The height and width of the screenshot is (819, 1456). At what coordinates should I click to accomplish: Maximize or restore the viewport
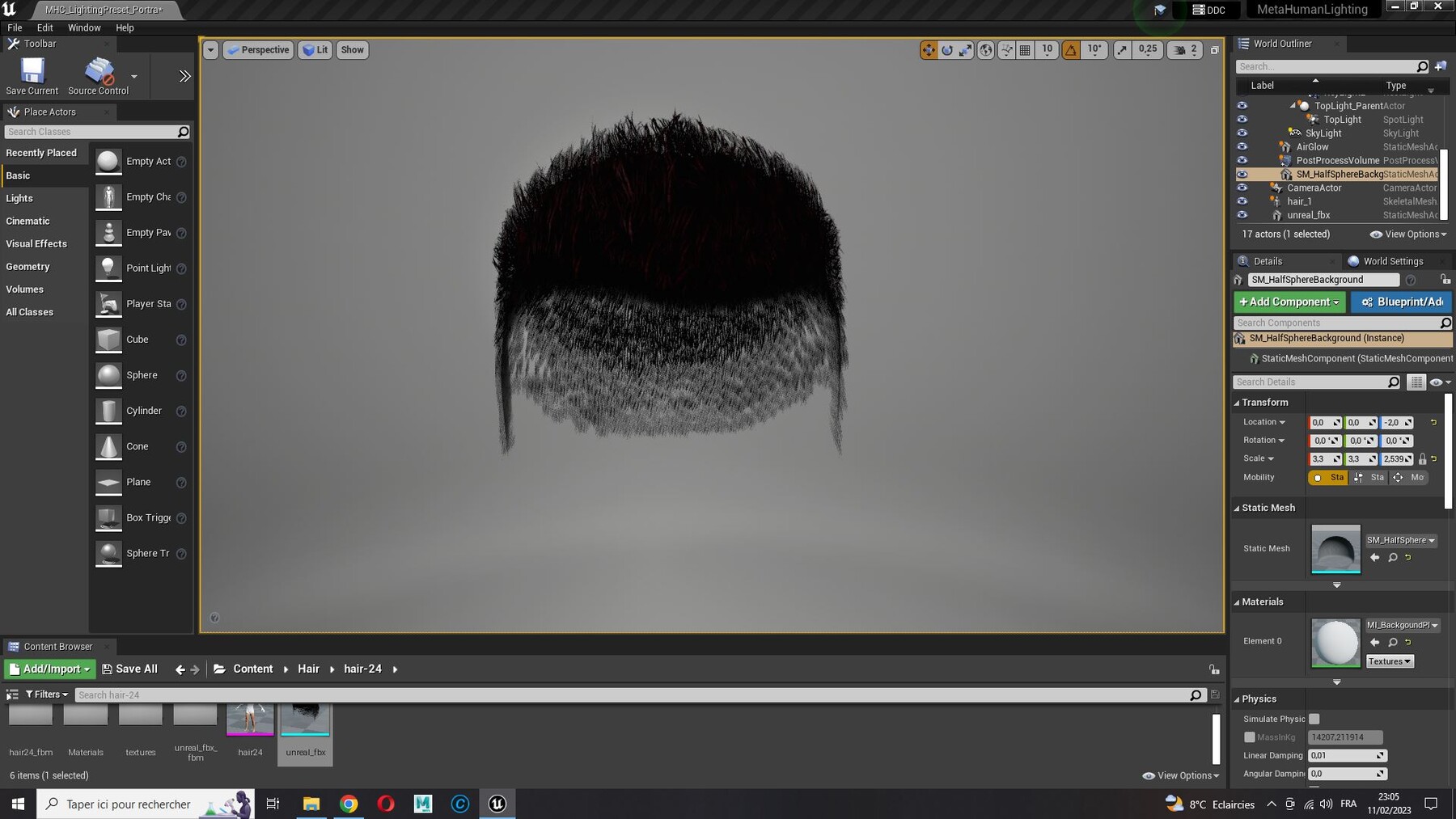pos(1214,50)
